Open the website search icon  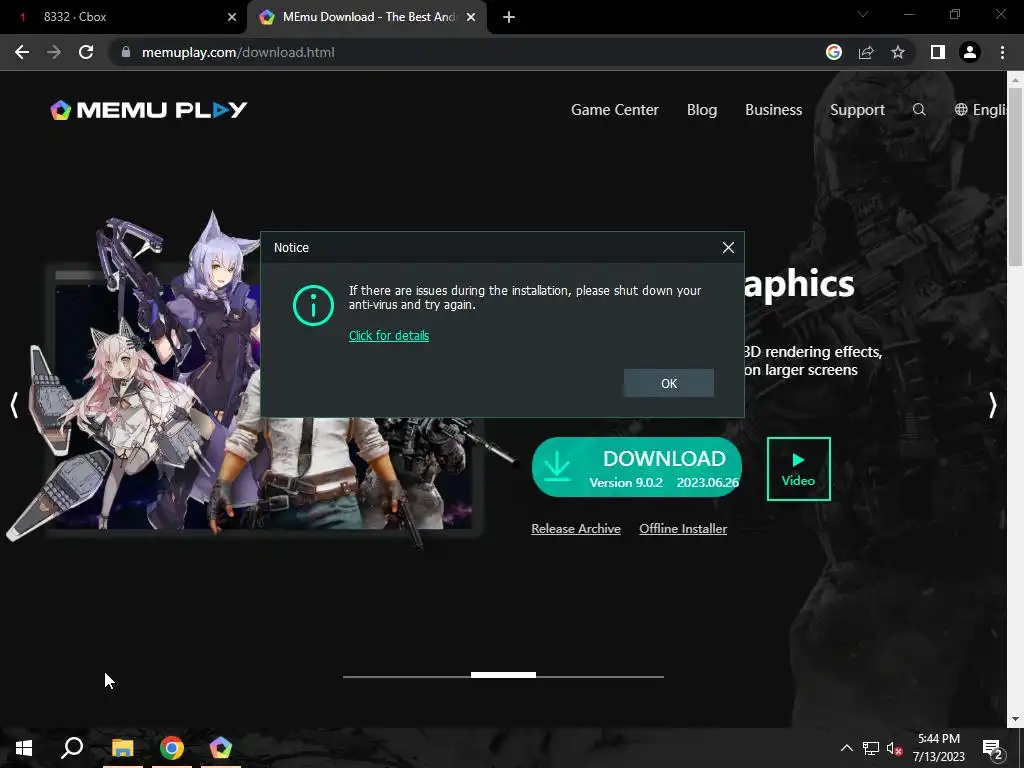919,110
